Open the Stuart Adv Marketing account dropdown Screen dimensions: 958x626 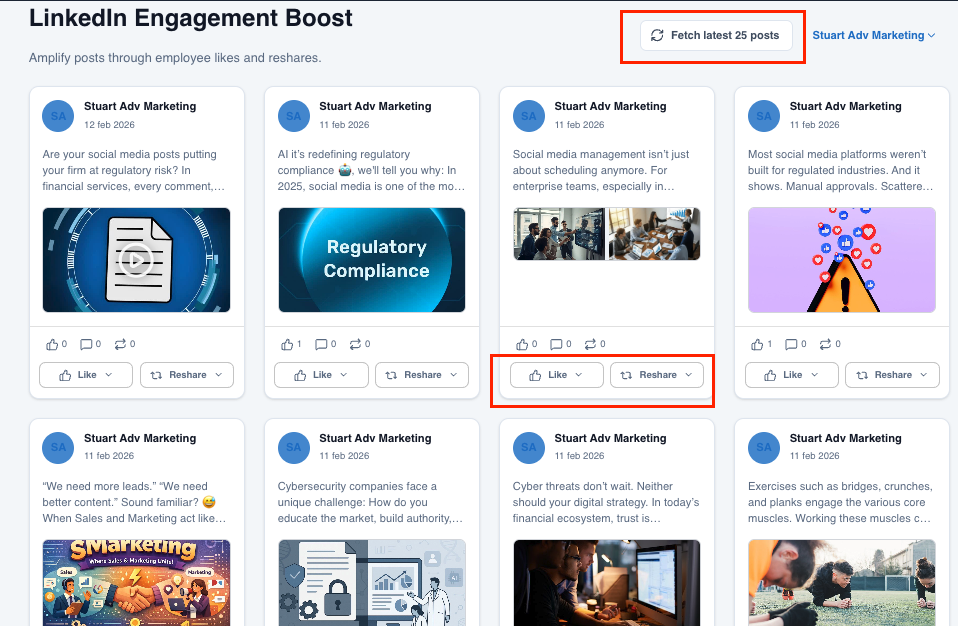[872, 35]
